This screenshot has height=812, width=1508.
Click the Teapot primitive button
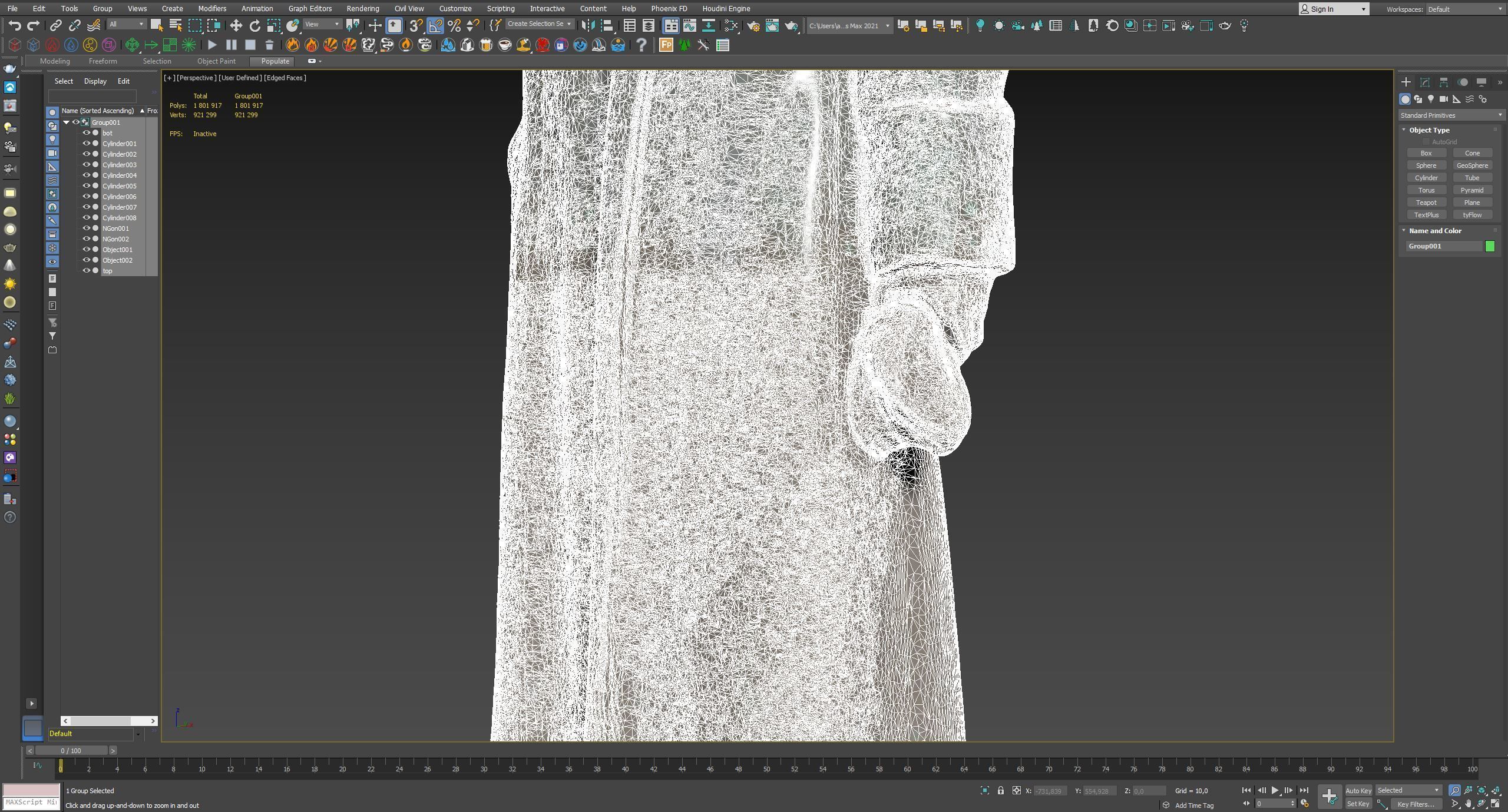(x=1426, y=203)
